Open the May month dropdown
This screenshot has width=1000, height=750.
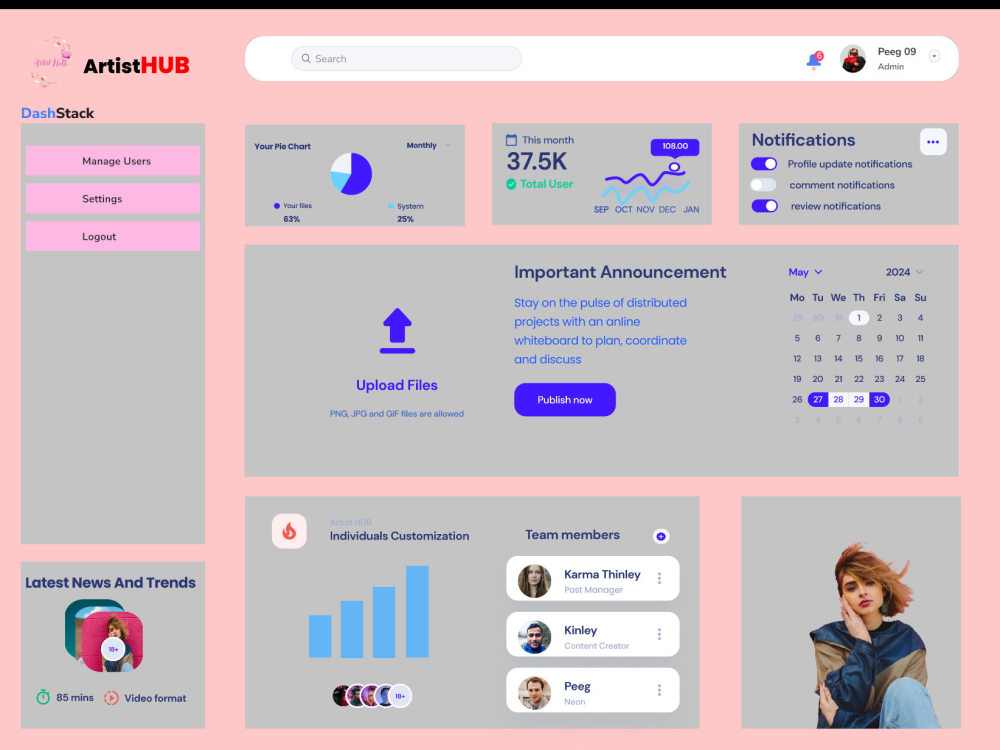pyautogui.click(x=805, y=272)
